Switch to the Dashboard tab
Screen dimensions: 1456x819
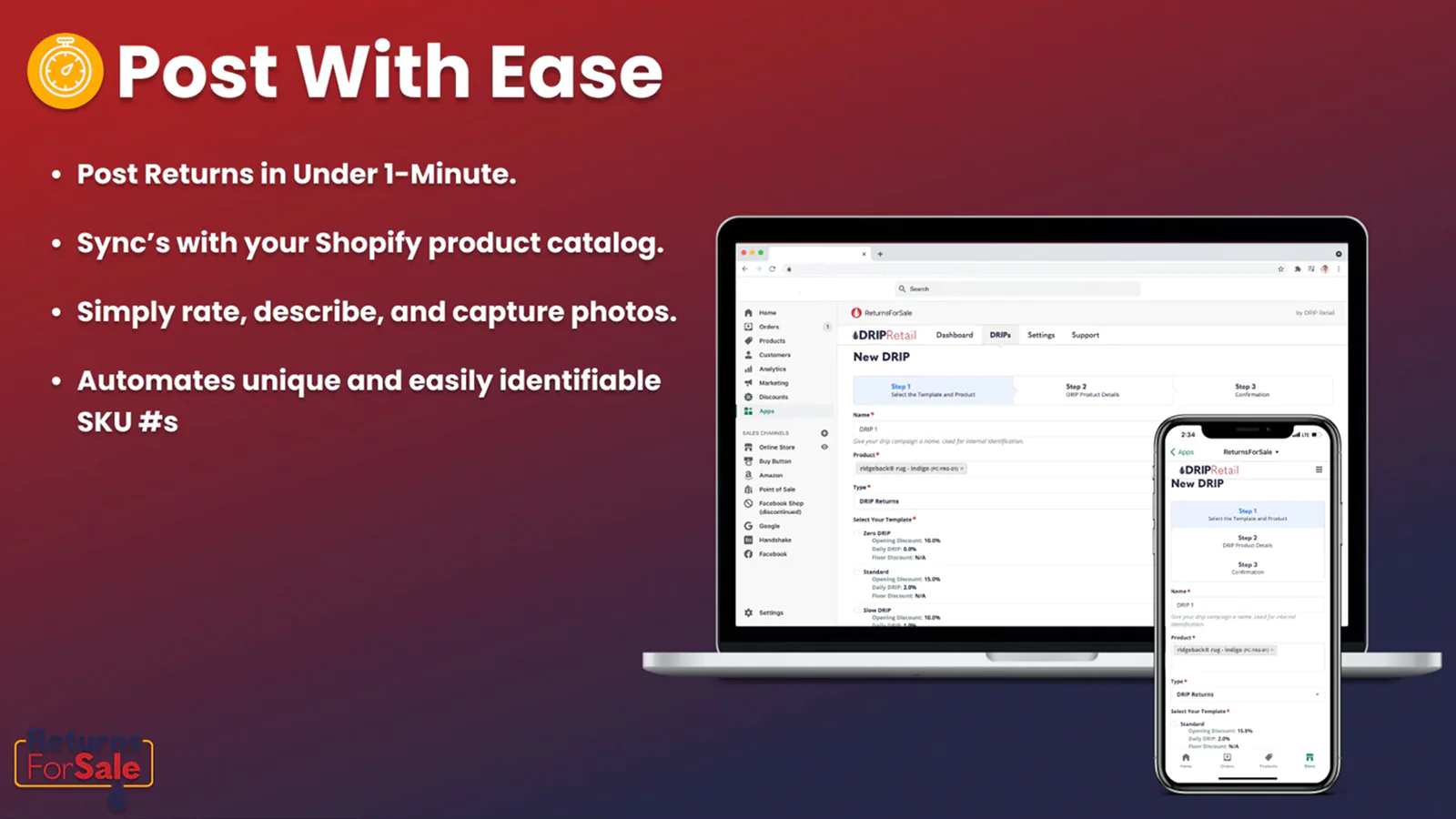click(x=955, y=335)
